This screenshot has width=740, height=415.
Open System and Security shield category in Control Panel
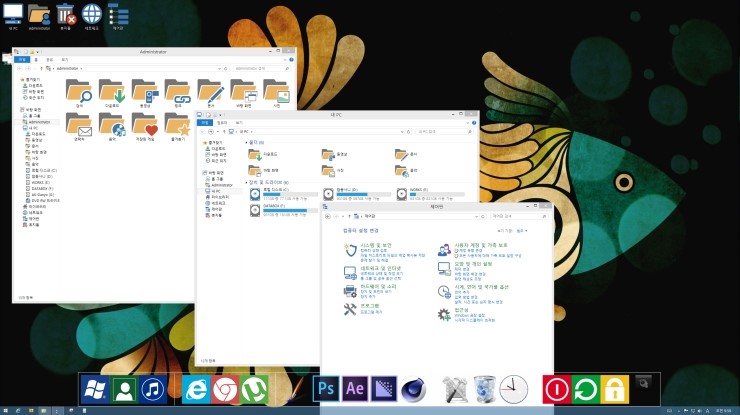click(376, 246)
